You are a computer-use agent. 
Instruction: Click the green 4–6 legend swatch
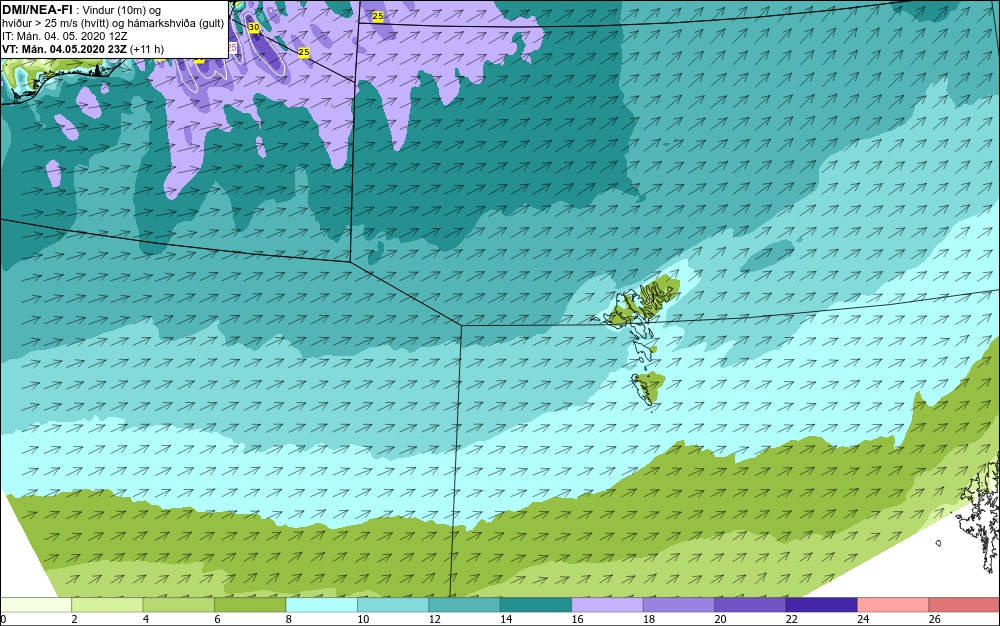(x=179, y=605)
